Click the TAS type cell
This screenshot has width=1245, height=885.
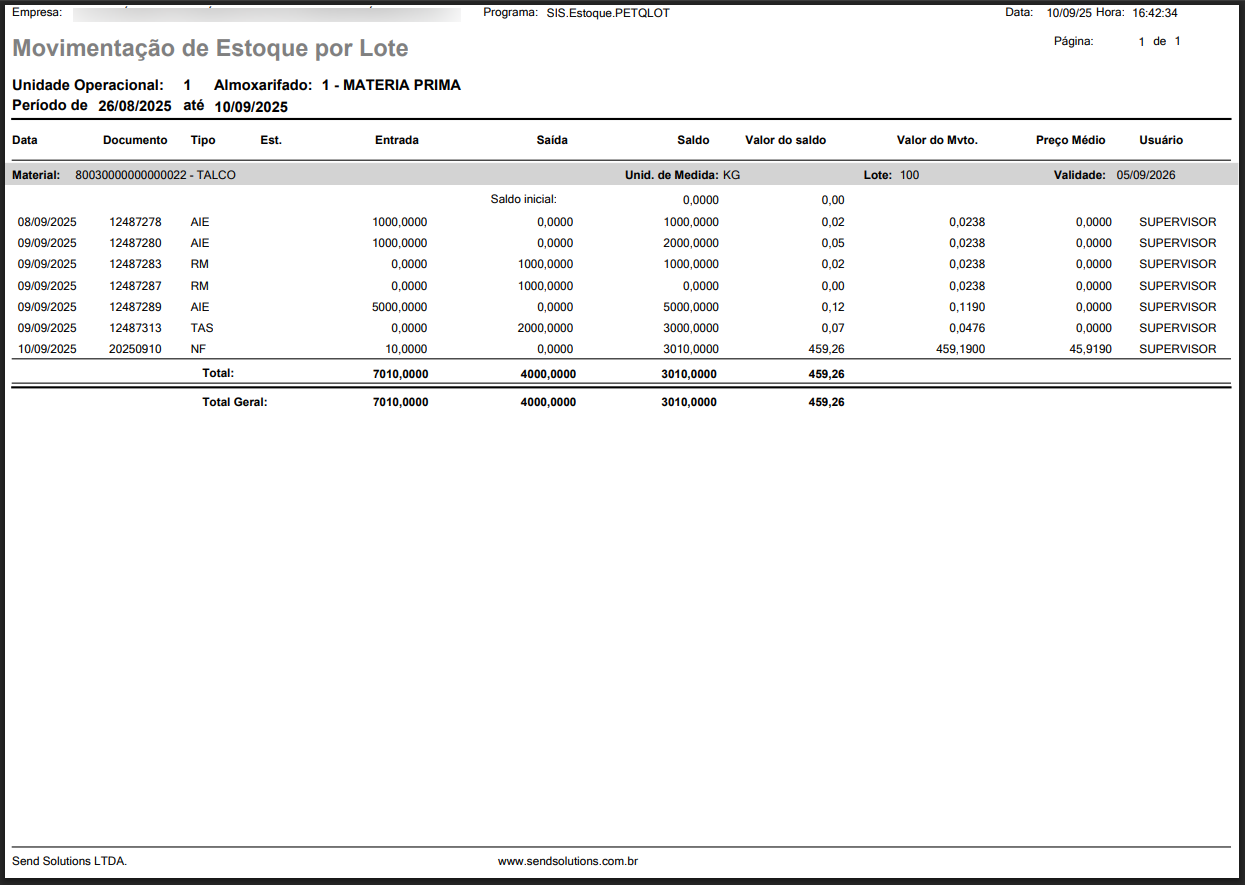(201, 328)
